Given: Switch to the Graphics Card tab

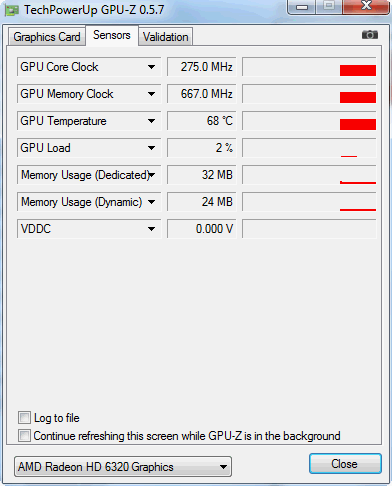Looking at the screenshot, I should 47,37.
